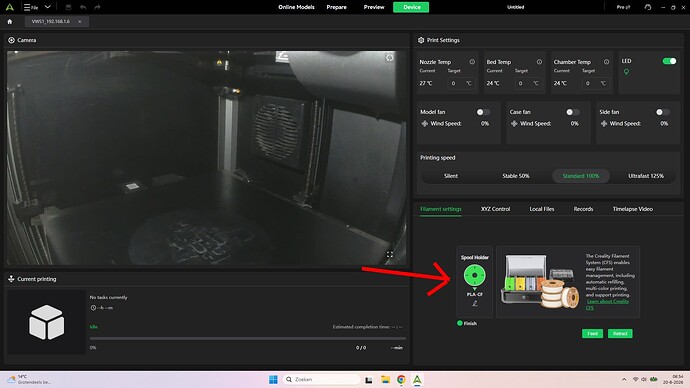Set the Chamber Temp target field

pos(596,83)
